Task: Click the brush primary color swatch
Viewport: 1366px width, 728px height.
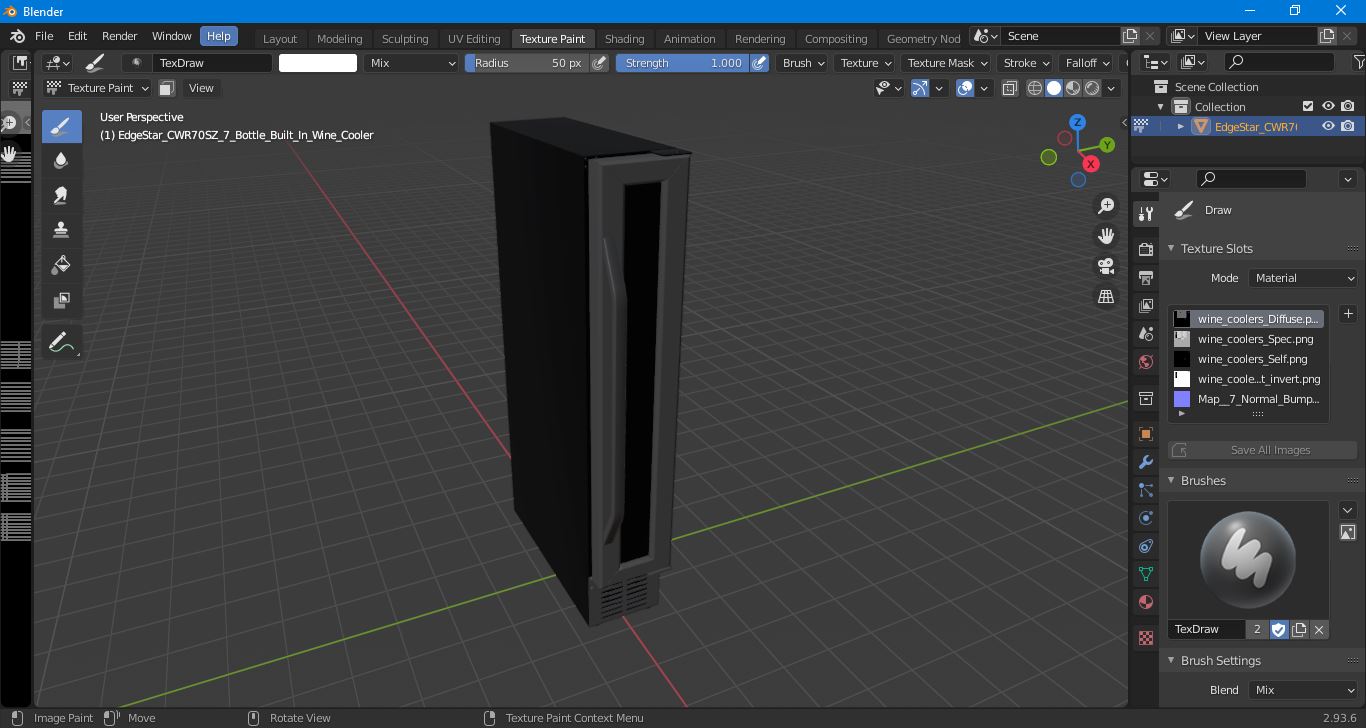Action: [318, 63]
